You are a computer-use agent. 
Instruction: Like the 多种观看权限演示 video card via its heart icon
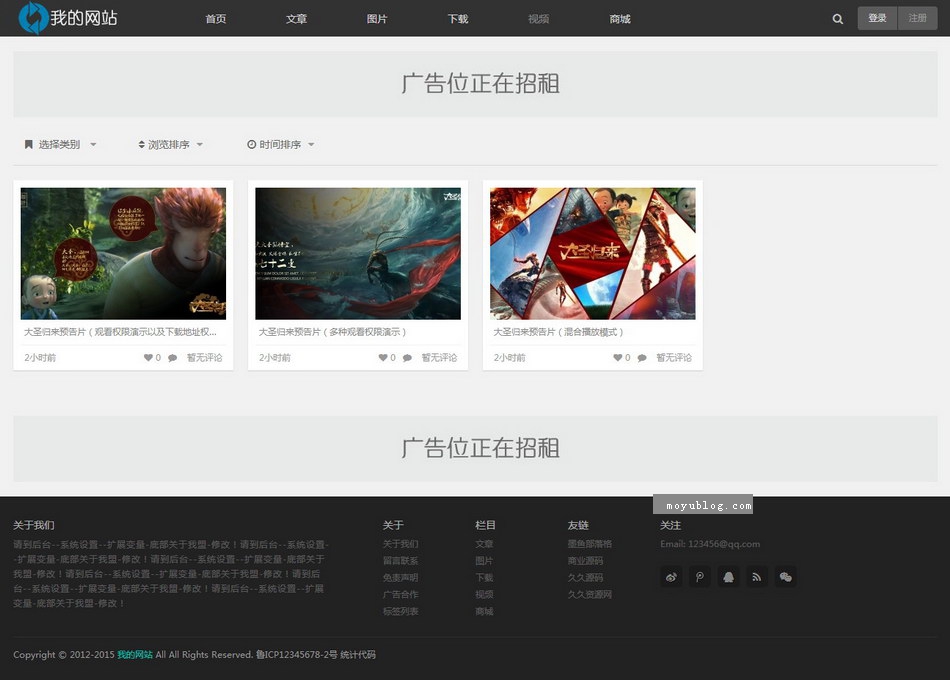pos(383,358)
